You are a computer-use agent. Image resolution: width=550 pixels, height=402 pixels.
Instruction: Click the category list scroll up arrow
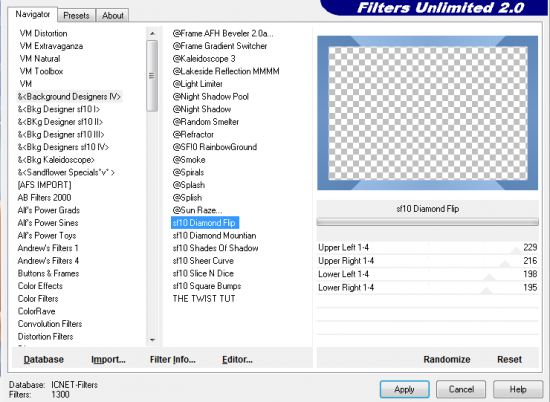[x=152, y=34]
